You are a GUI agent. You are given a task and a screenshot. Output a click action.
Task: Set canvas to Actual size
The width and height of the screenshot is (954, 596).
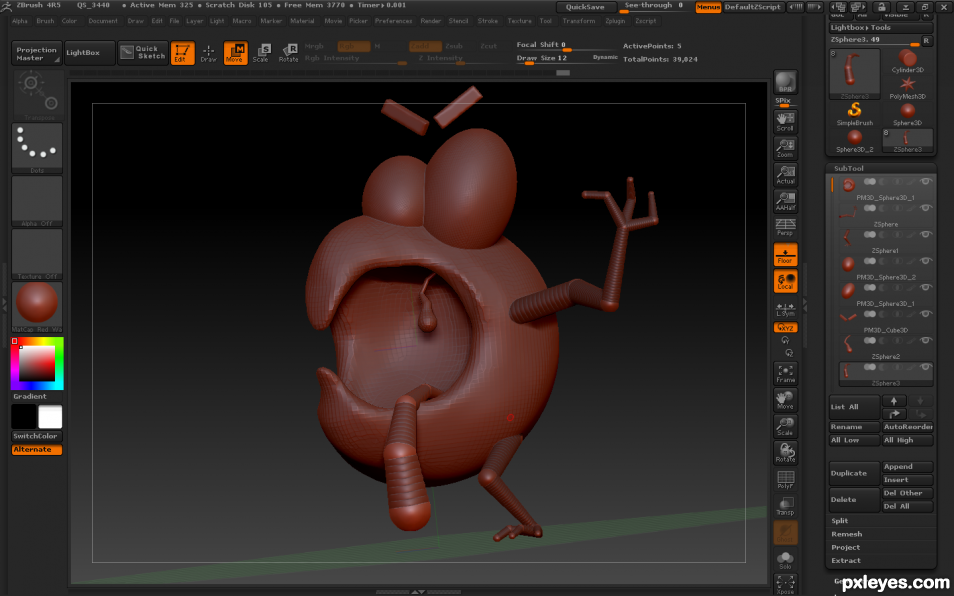[x=785, y=175]
